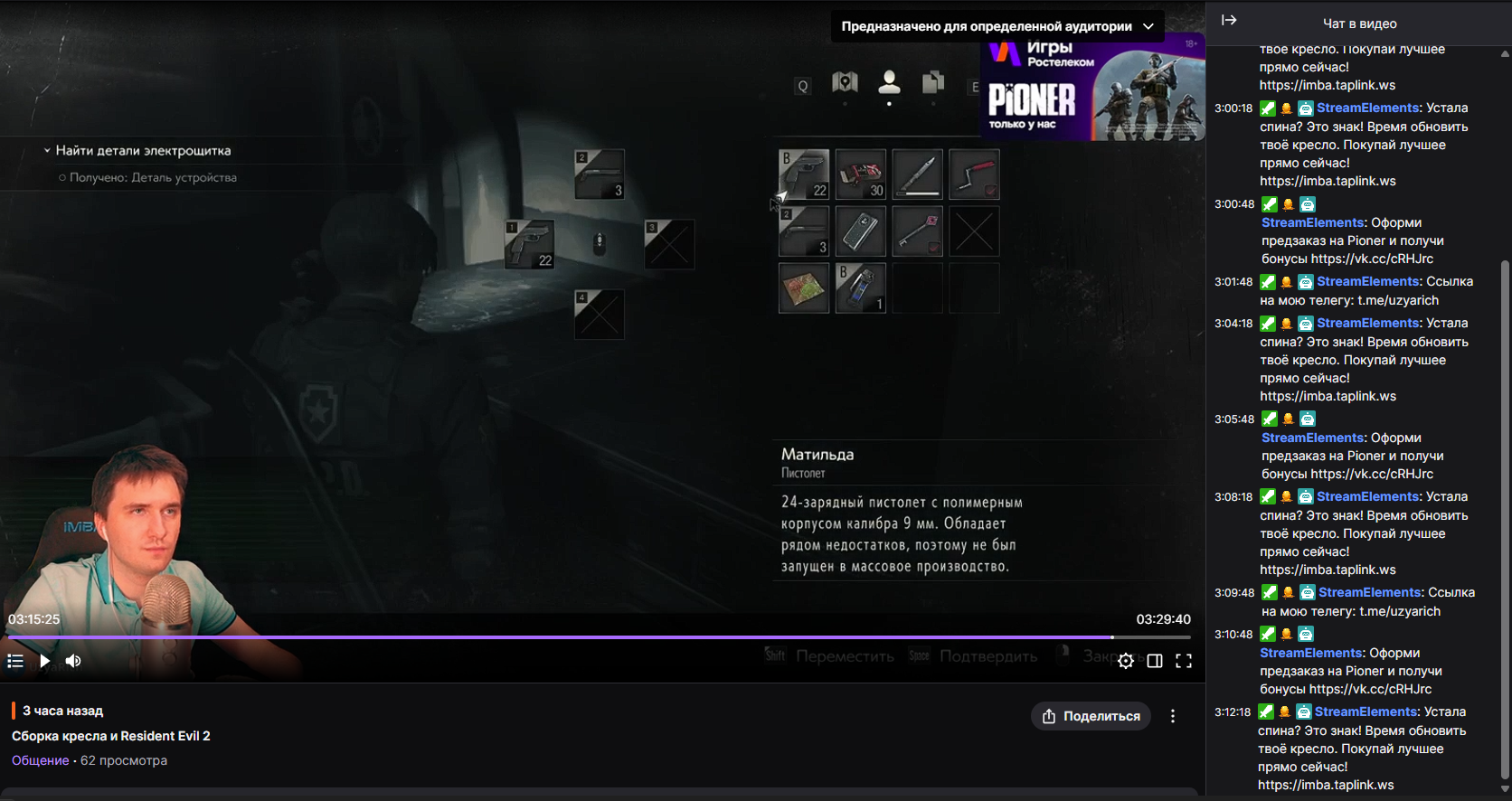Play the paused video
Image resolution: width=1512 pixels, height=801 pixels.
(44, 661)
